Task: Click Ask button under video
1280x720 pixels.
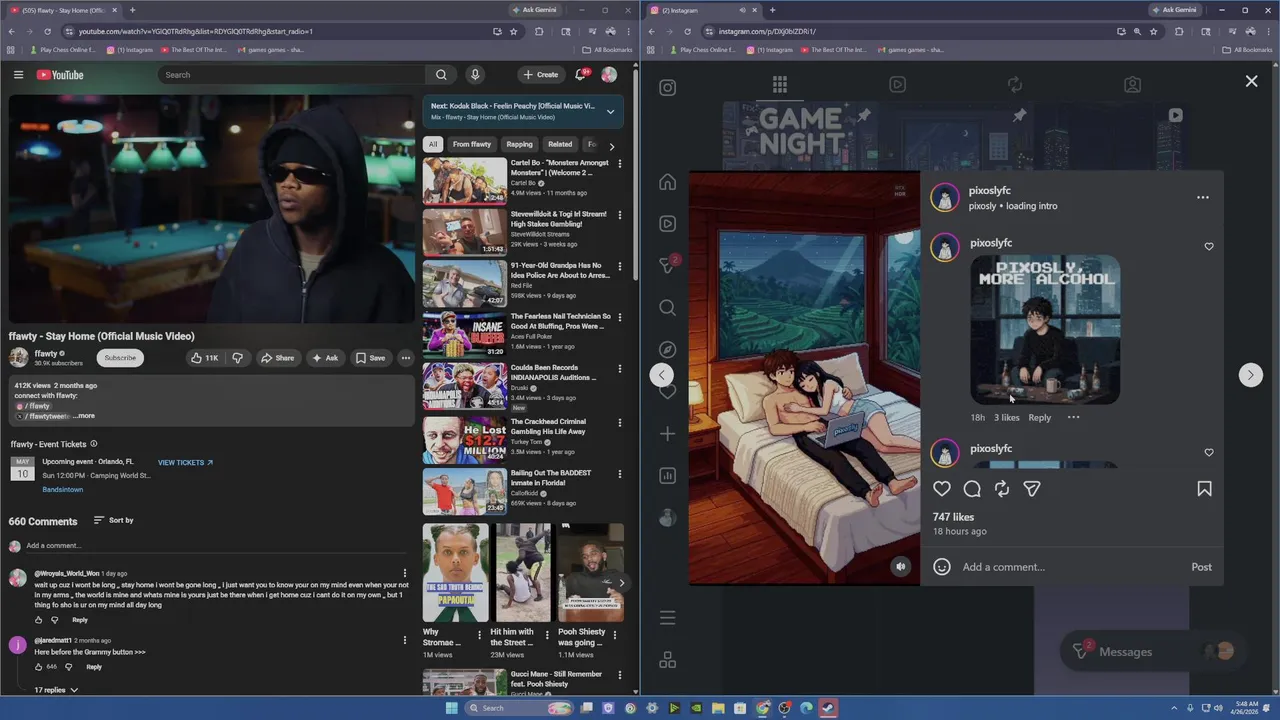Action: [324, 358]
